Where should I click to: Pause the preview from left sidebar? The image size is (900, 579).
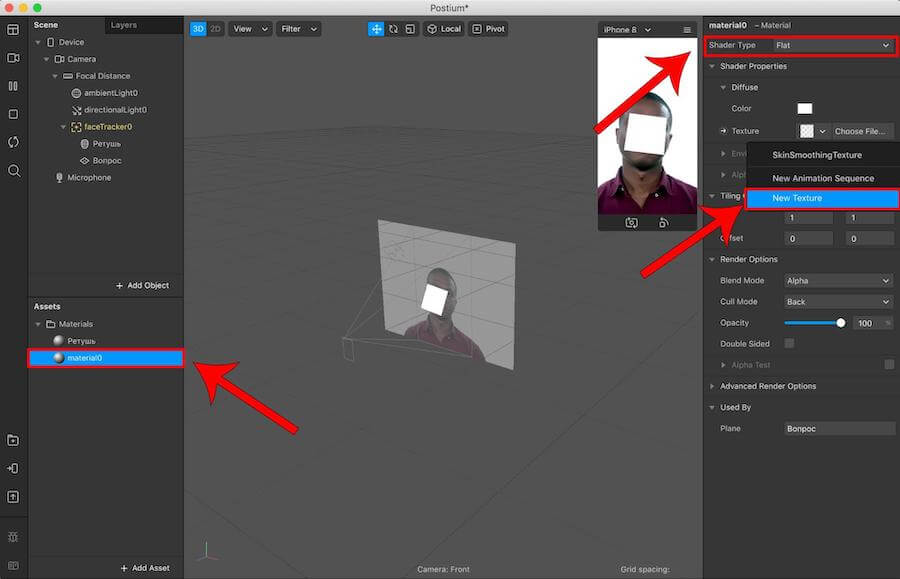[13, 86]
